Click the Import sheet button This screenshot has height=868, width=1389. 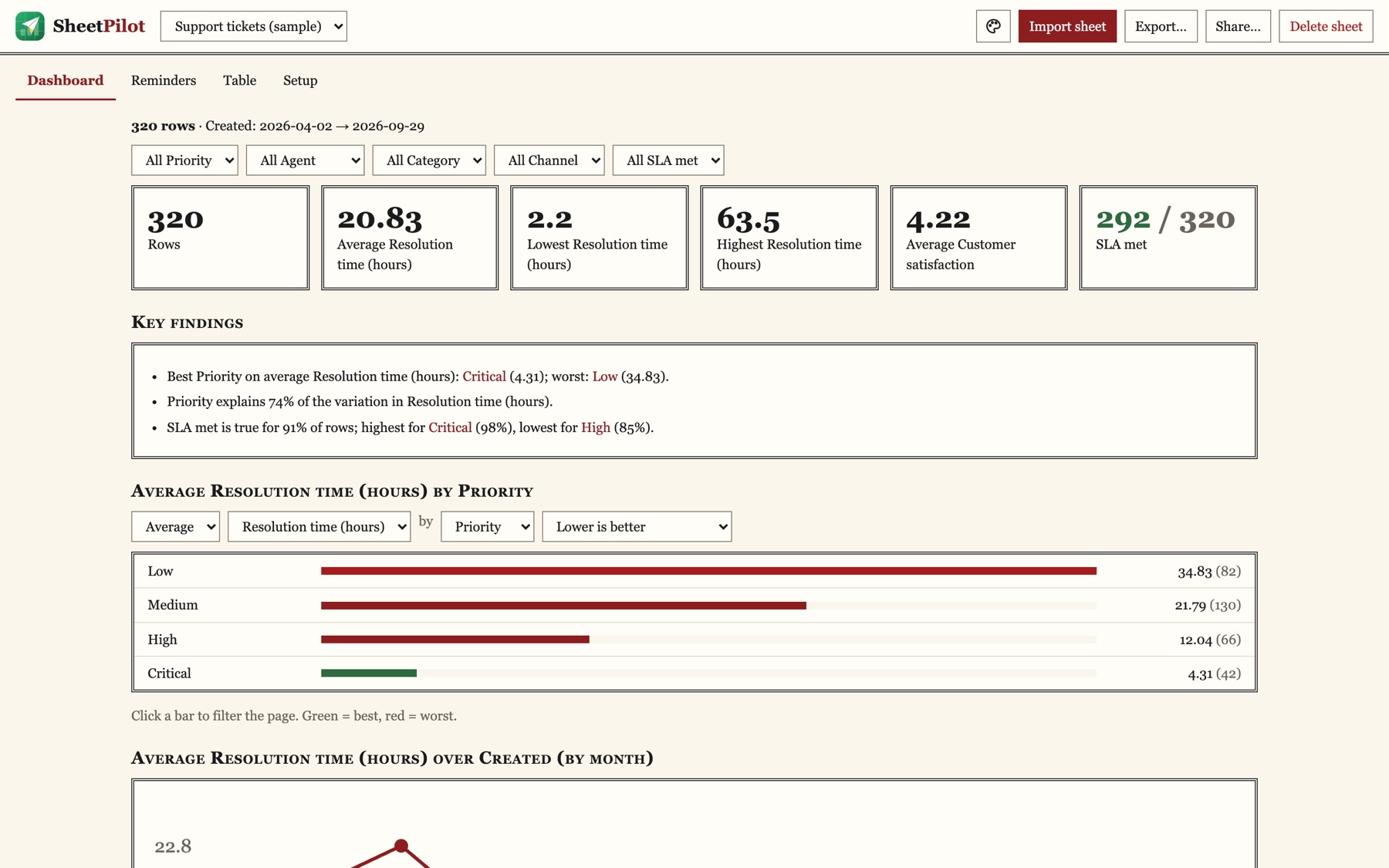pos(1067,26)
